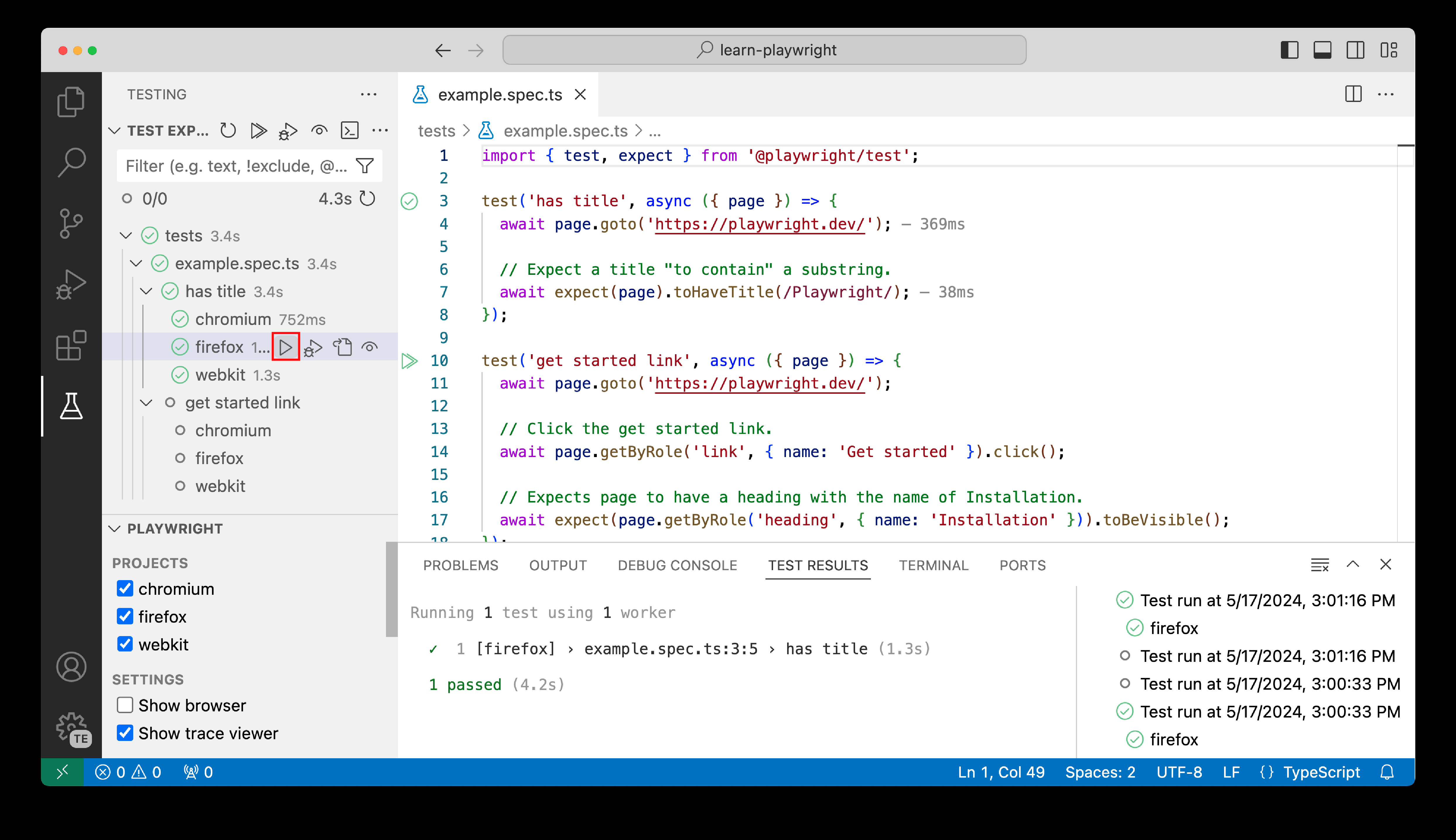The image size is (1456, 840).
Task: Enable Show browser checkbox
Action: 124,705
